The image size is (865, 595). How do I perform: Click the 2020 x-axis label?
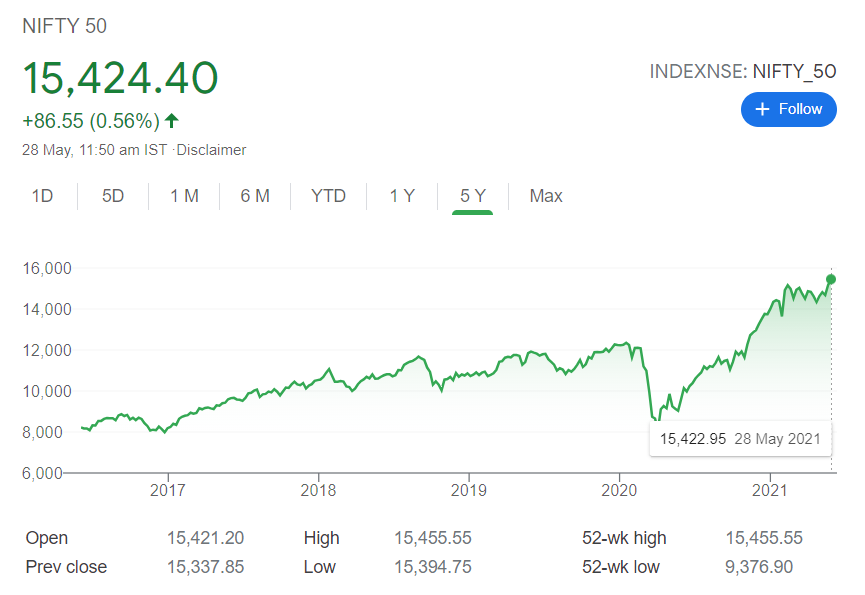tap(619, 490)
